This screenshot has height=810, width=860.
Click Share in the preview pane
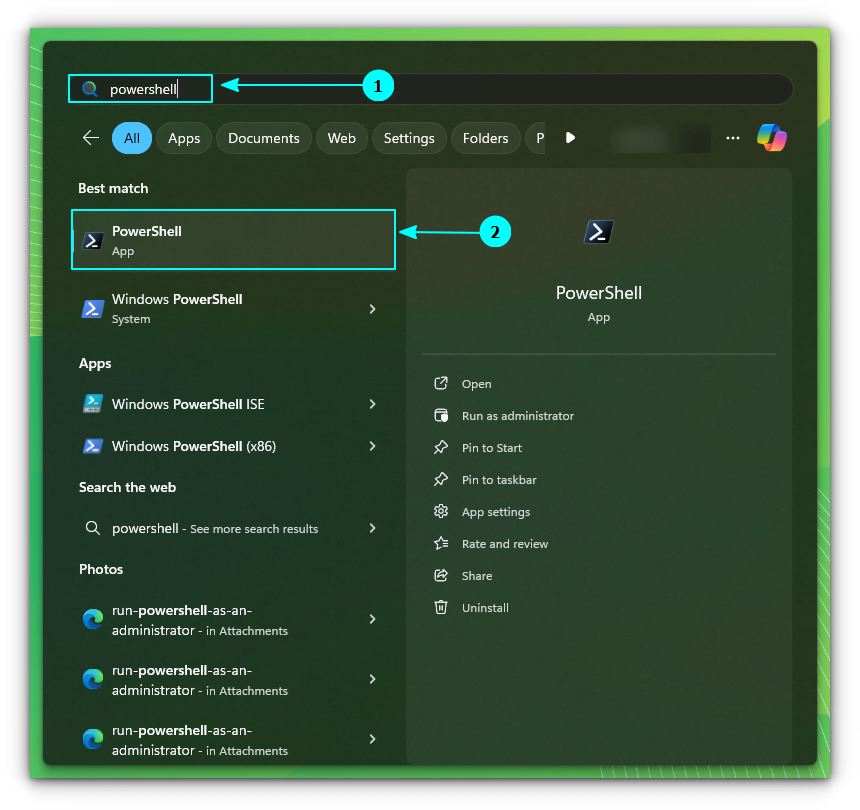[477, 576]
